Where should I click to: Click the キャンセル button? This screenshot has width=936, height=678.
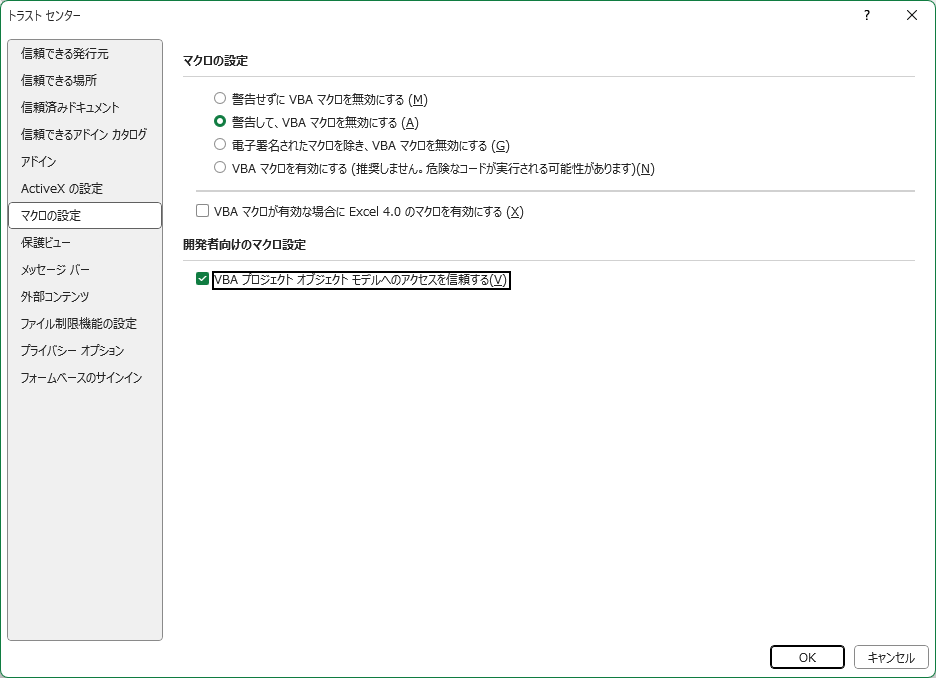click(x=891, y=657)
